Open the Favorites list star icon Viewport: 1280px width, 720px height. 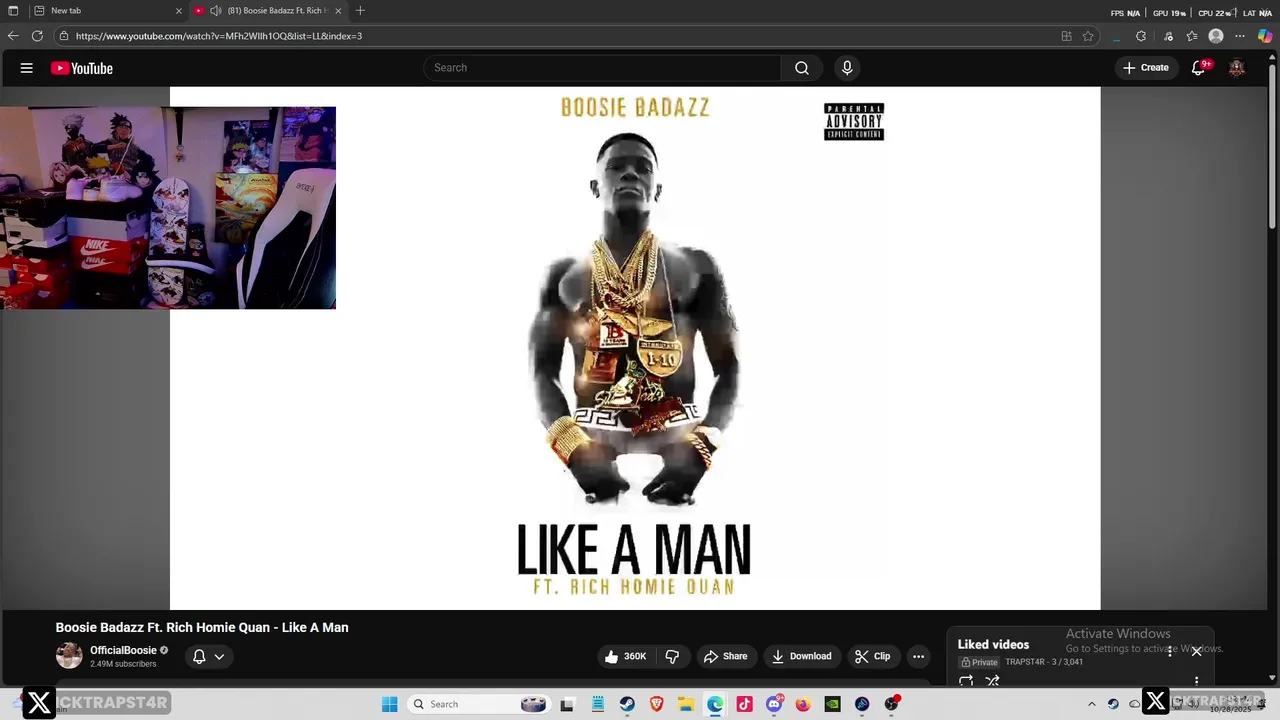[1192, 36]
